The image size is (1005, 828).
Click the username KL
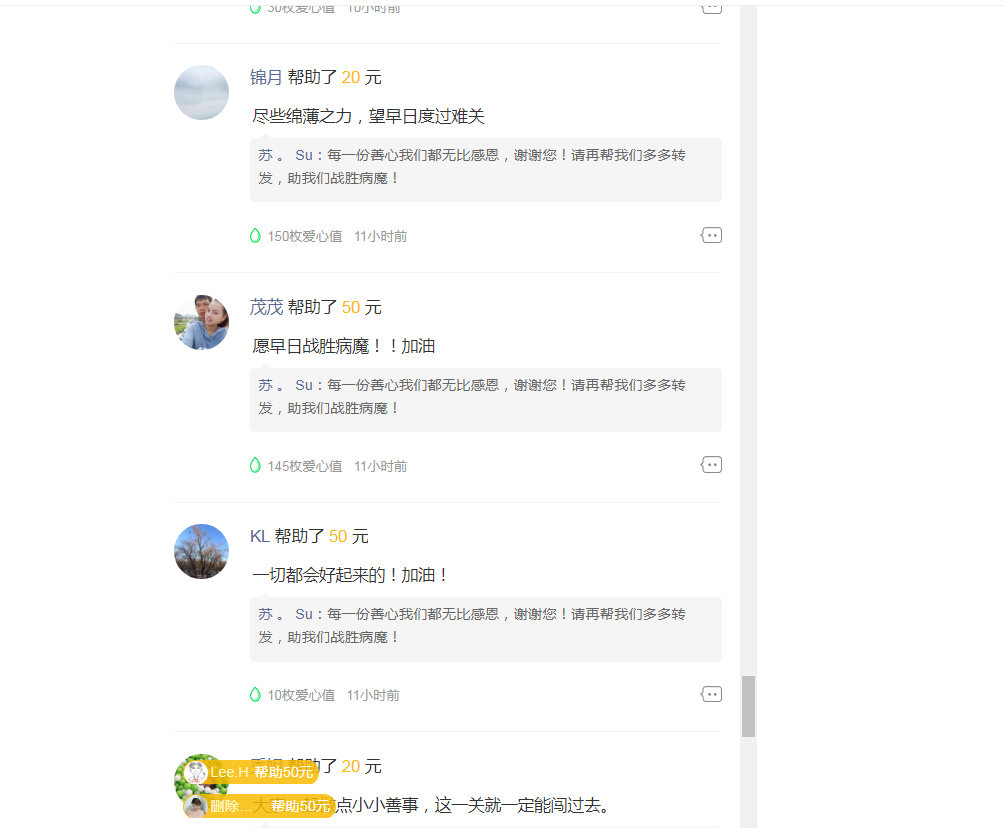tap(259, 536)
